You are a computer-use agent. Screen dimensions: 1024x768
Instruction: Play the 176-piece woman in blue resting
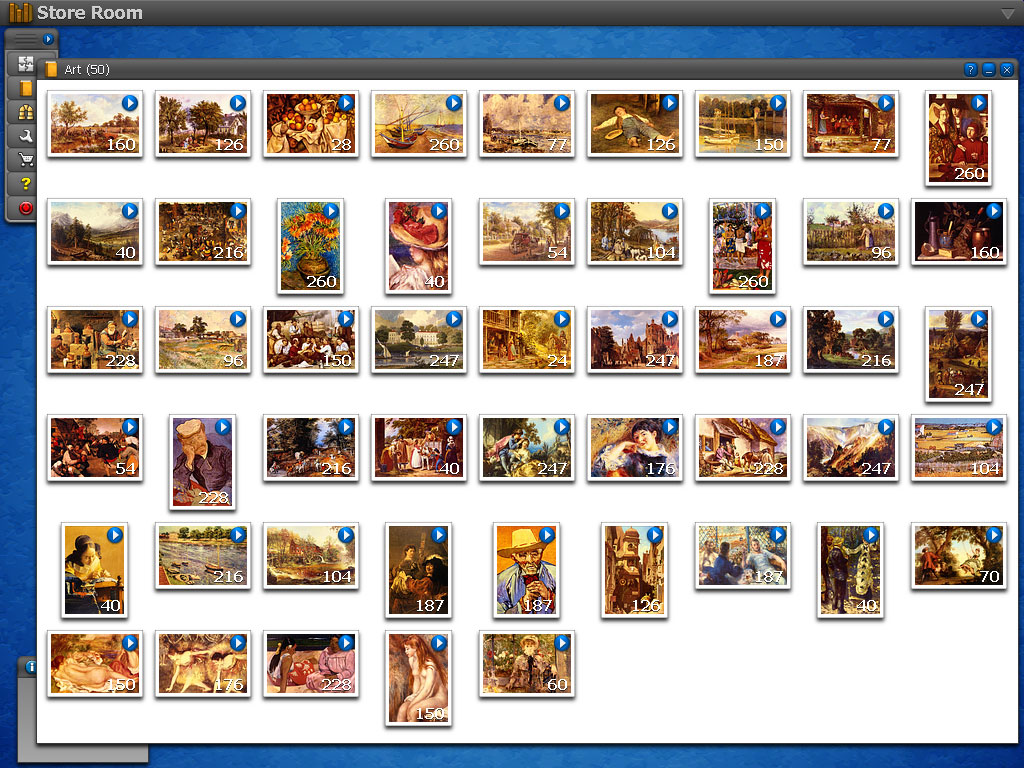coord(669,427)
